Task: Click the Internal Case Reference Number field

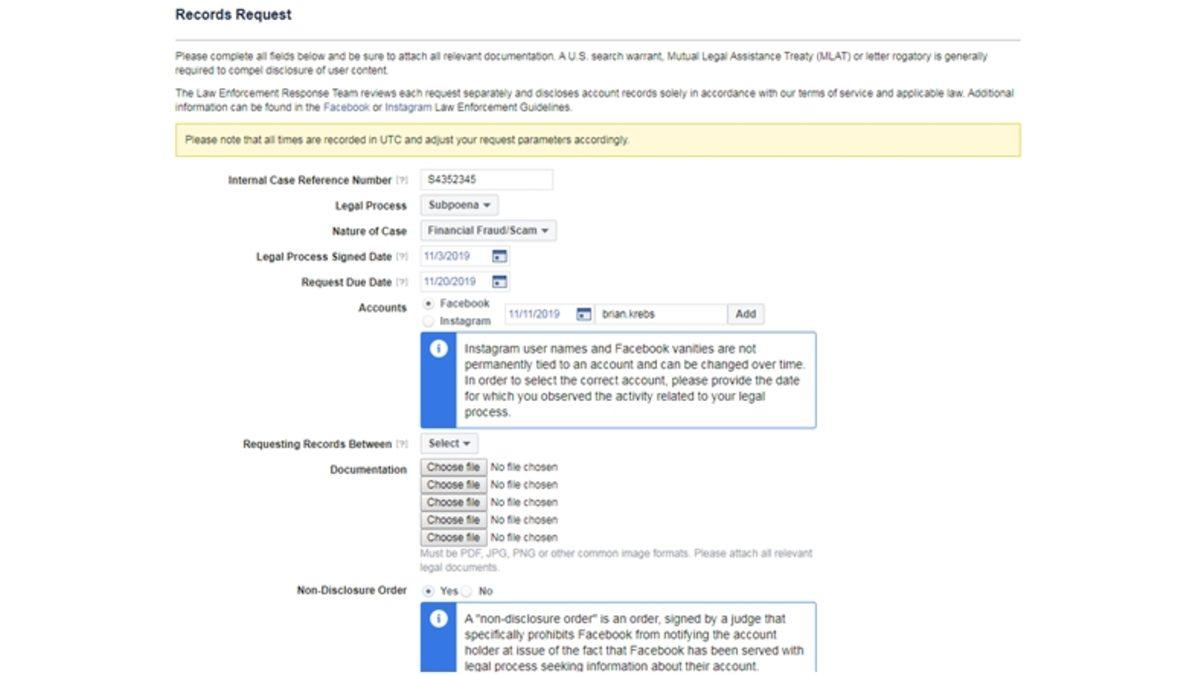Action: (486, 180)
